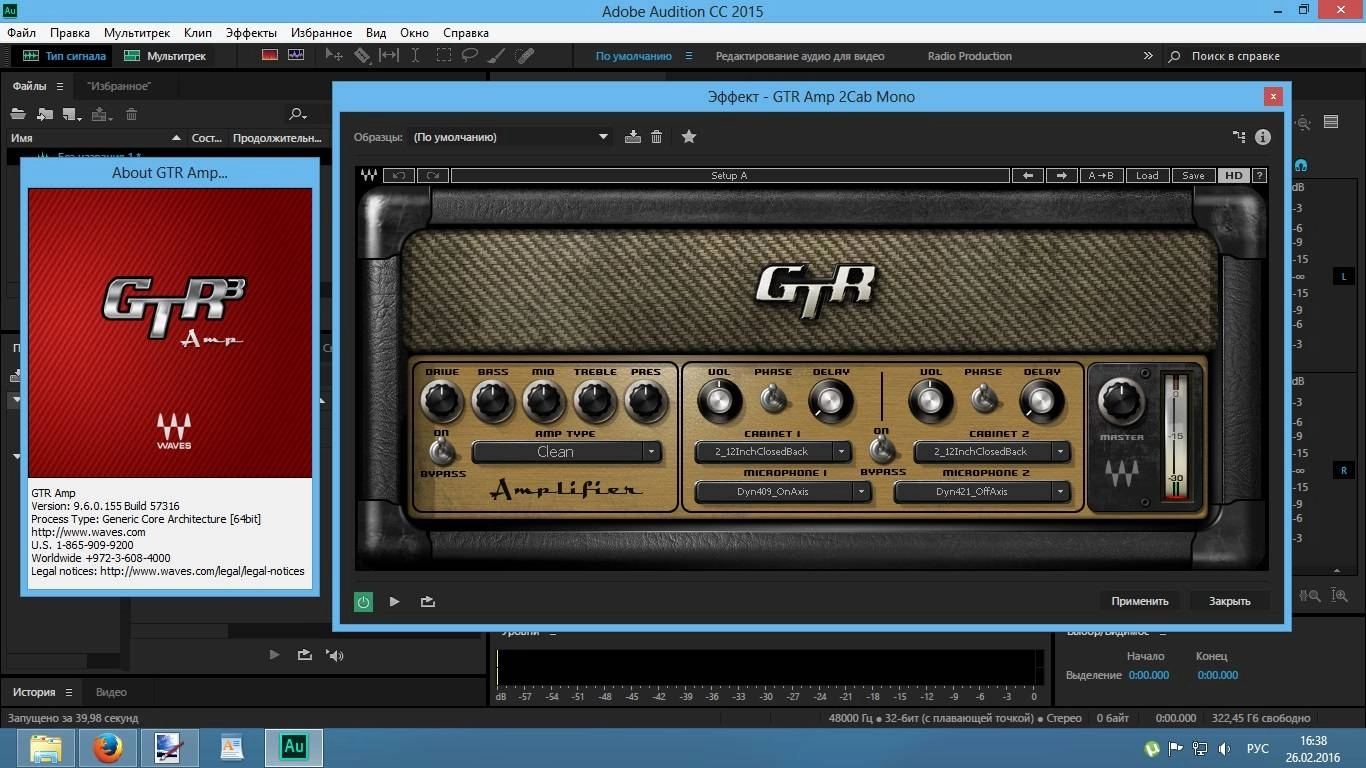
Task: Open Cabinet 1 dropdown 2_12InchClosedBack
Action: 772,452
